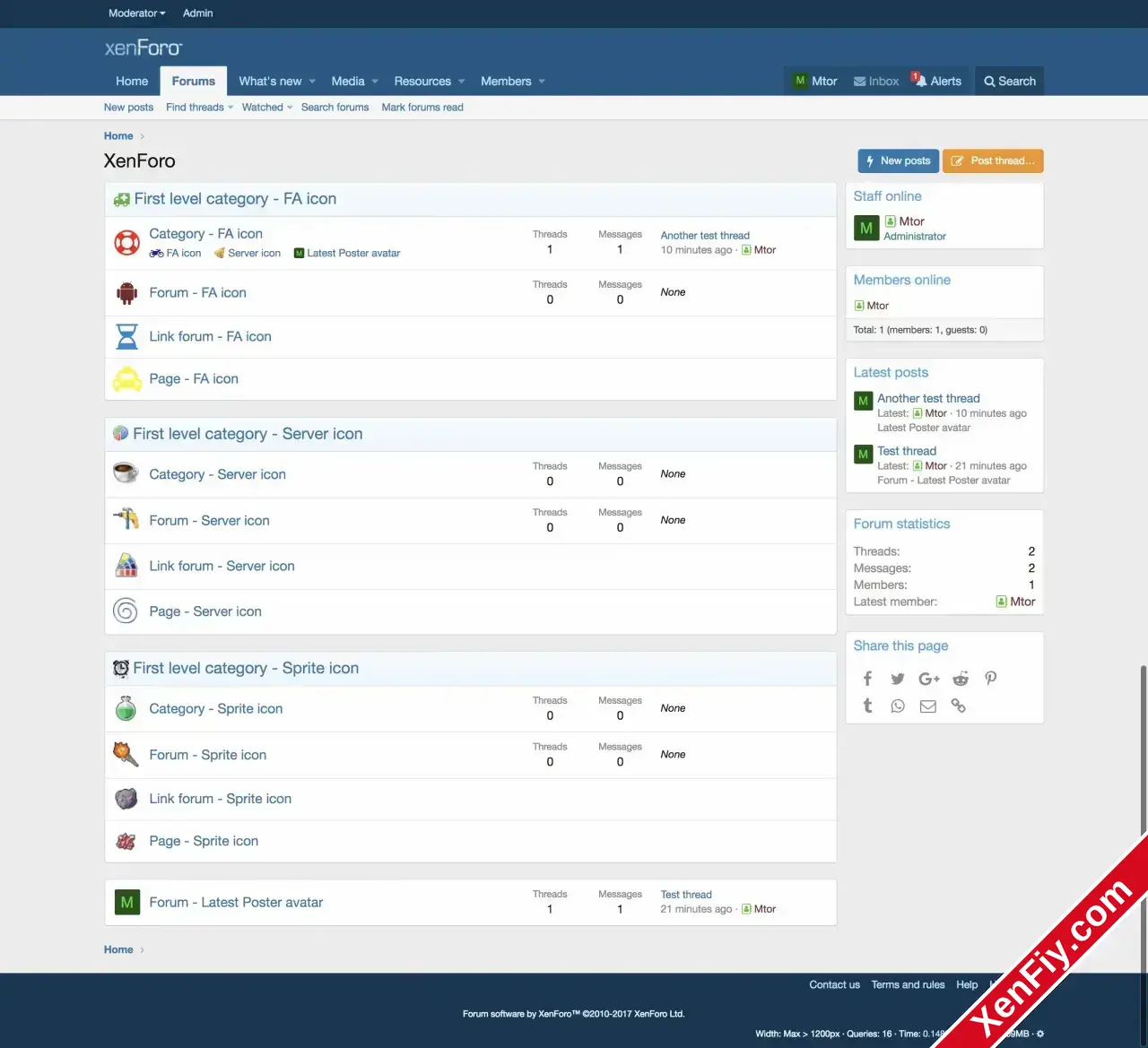
Task: Share this page on Tumblr
Action: coord(867,706)
